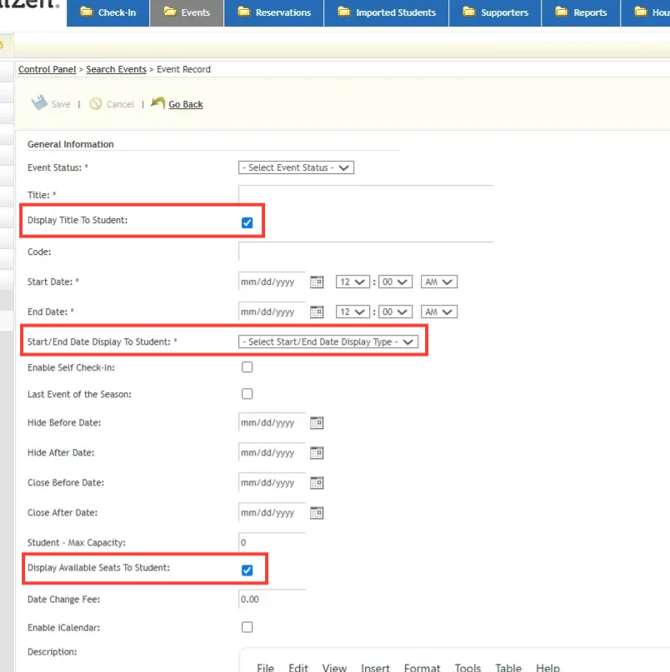Click the Go Back arrow icon
This screenshot has width=670, height=672.
point(158,103)
